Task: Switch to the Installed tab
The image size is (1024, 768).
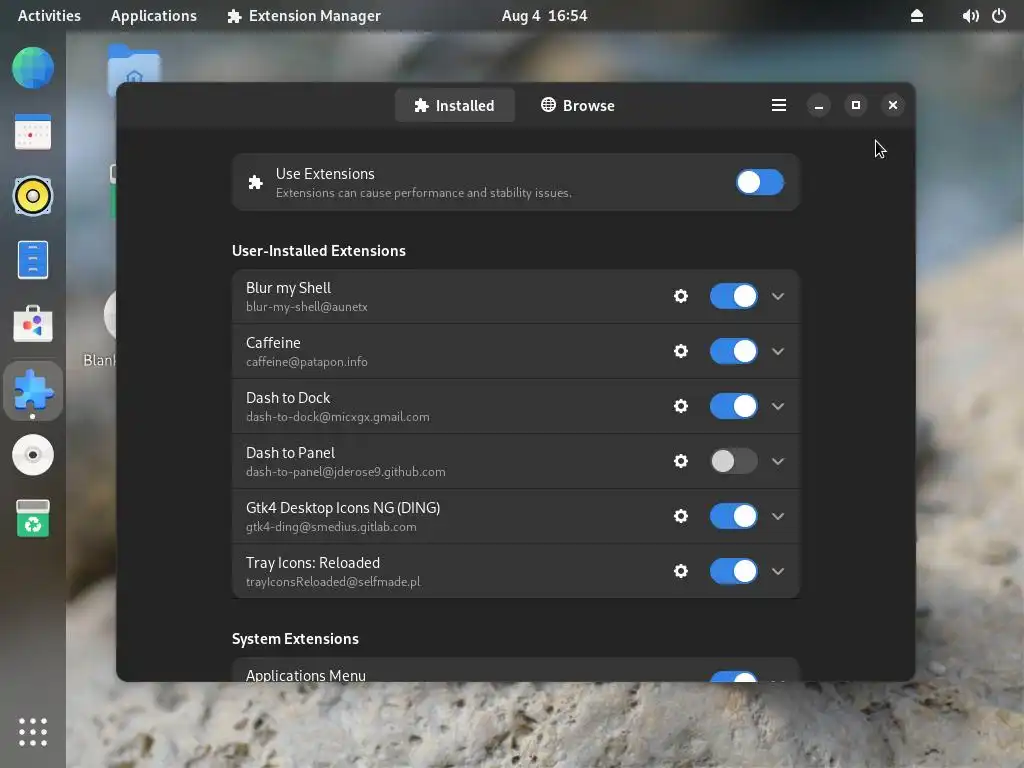Action: (455, 105)
